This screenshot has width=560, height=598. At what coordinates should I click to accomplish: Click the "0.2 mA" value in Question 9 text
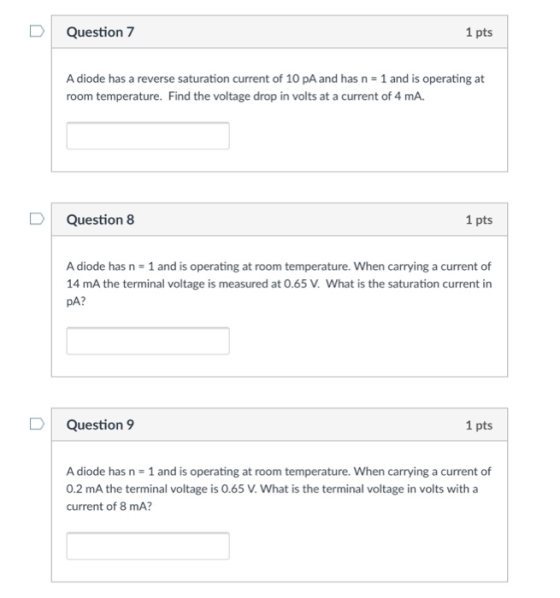tap(84, 489)
